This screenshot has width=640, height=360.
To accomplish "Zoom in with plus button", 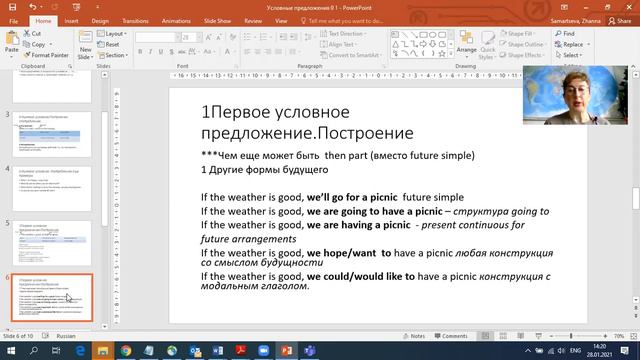I will point(605,336).
